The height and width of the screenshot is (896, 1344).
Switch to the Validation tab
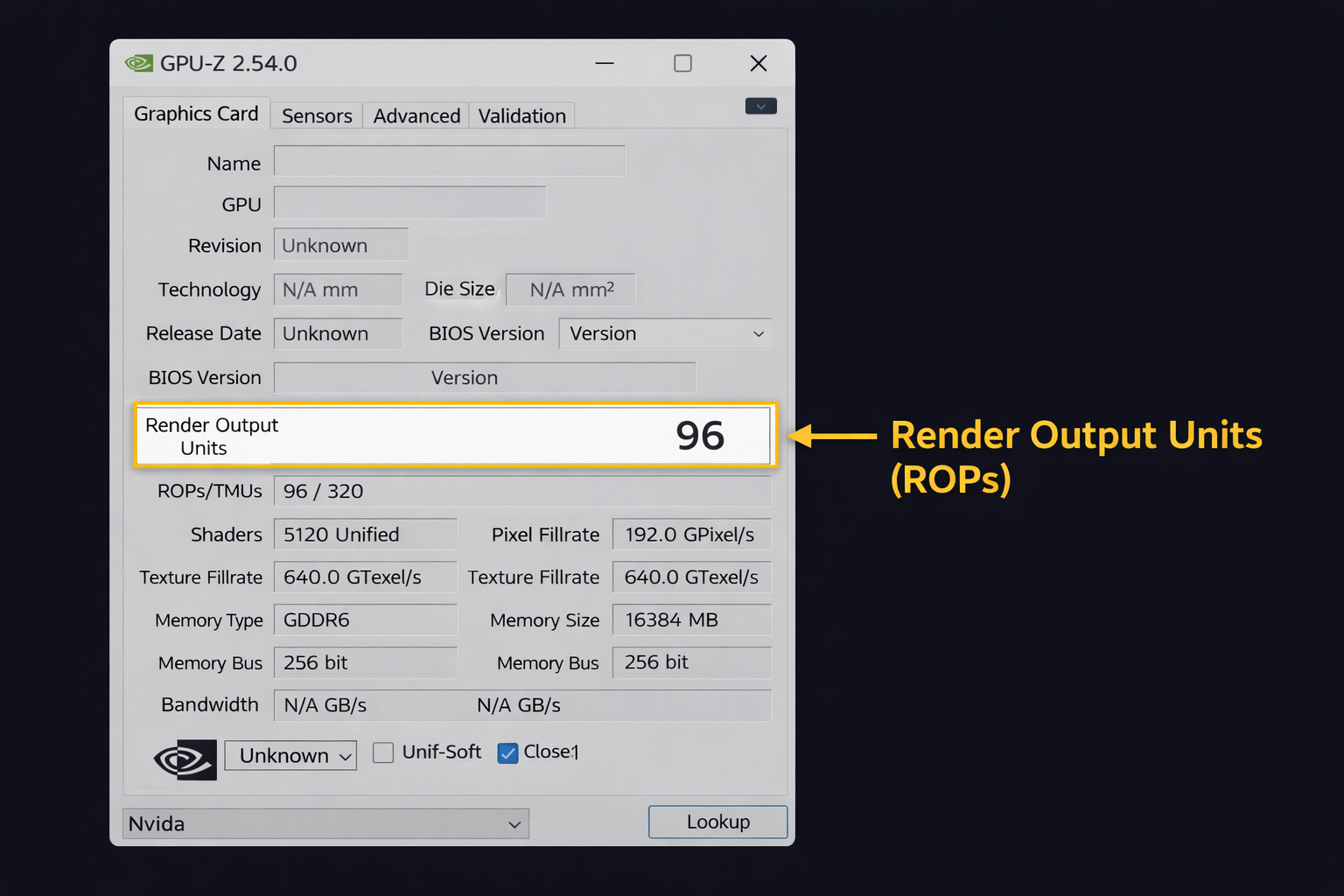click(x=521, y=115)
